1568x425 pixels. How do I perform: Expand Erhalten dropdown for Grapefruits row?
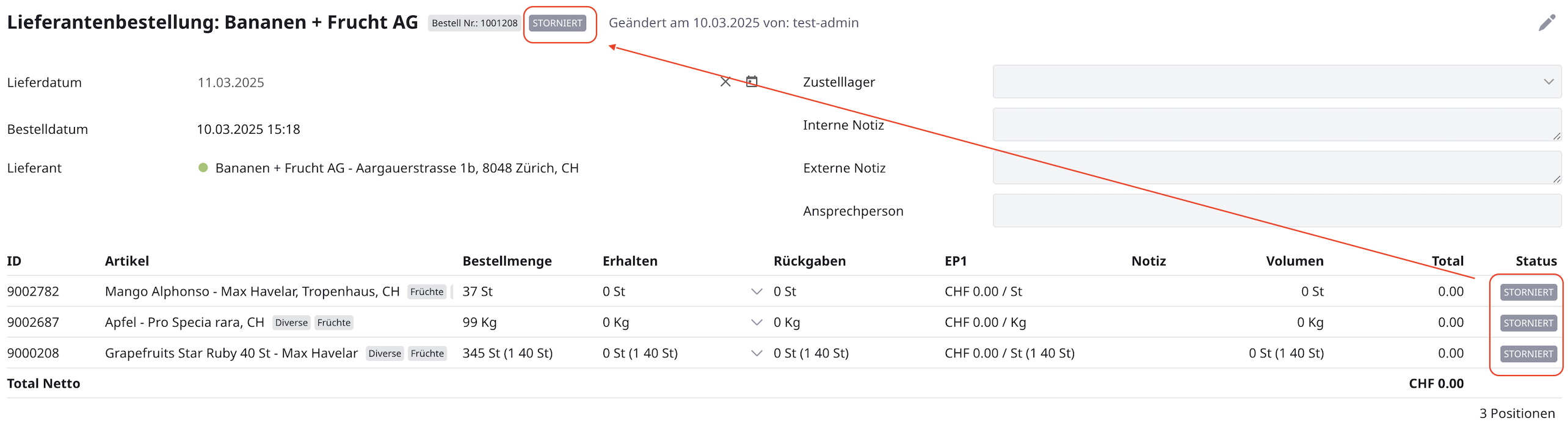757,353
